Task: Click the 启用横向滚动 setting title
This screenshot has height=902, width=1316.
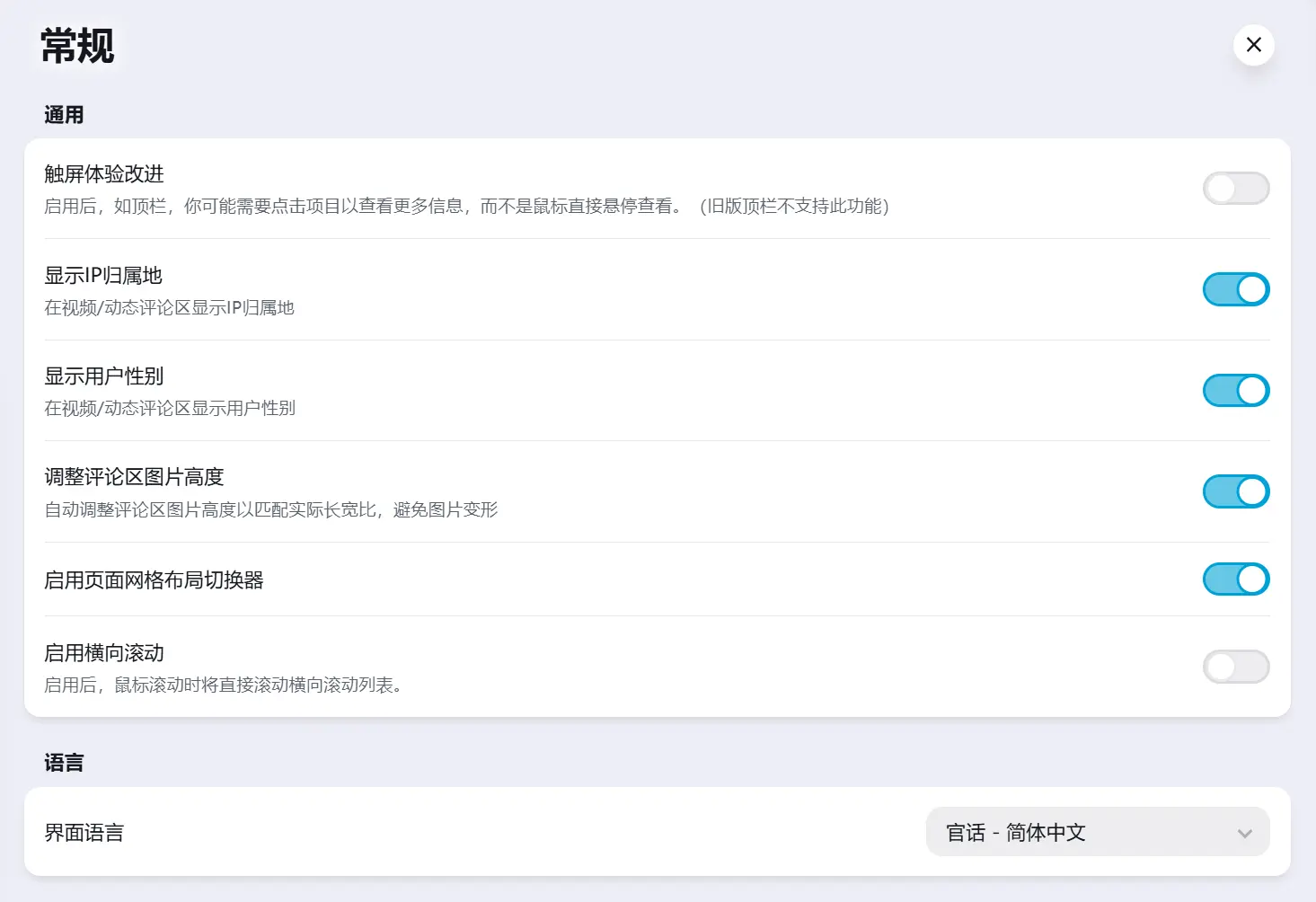Action: 104,653
